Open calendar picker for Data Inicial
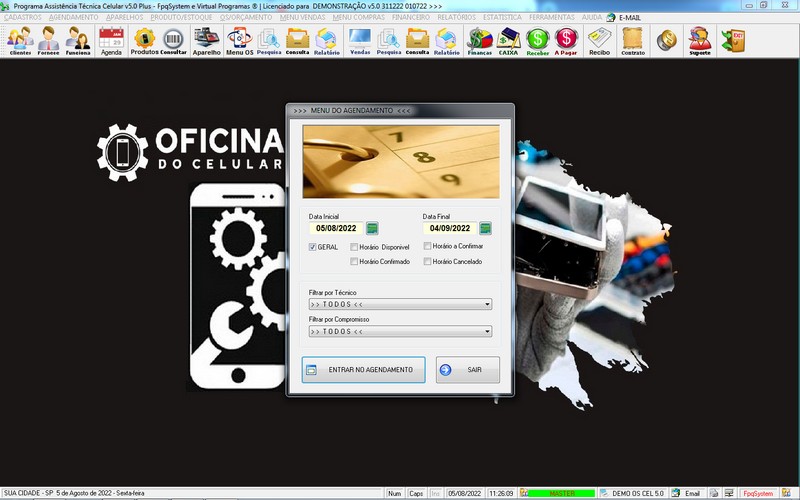Screen dimensions: 800x500 click(x=372, y=228)
